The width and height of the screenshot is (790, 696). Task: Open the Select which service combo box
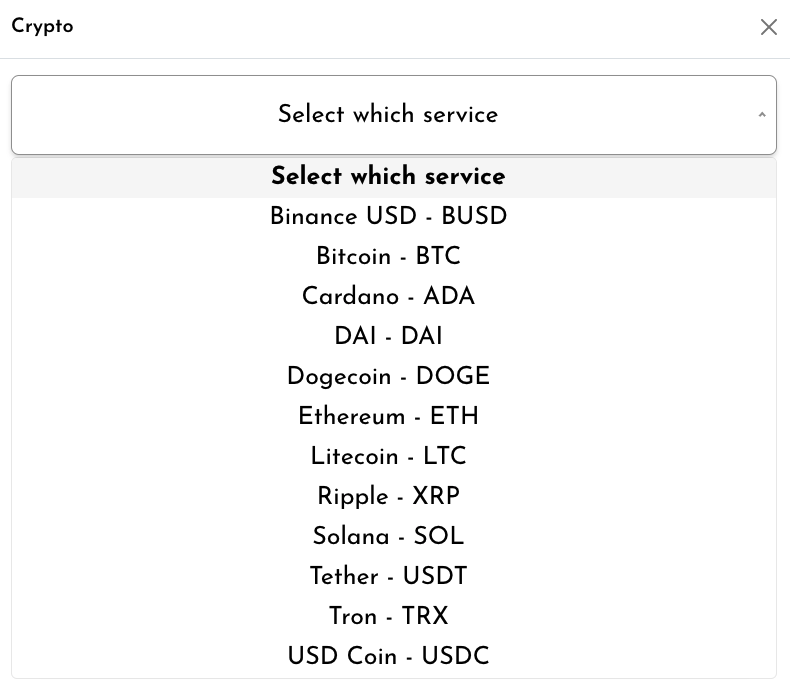pyautogui.click(x=388, y=115)
